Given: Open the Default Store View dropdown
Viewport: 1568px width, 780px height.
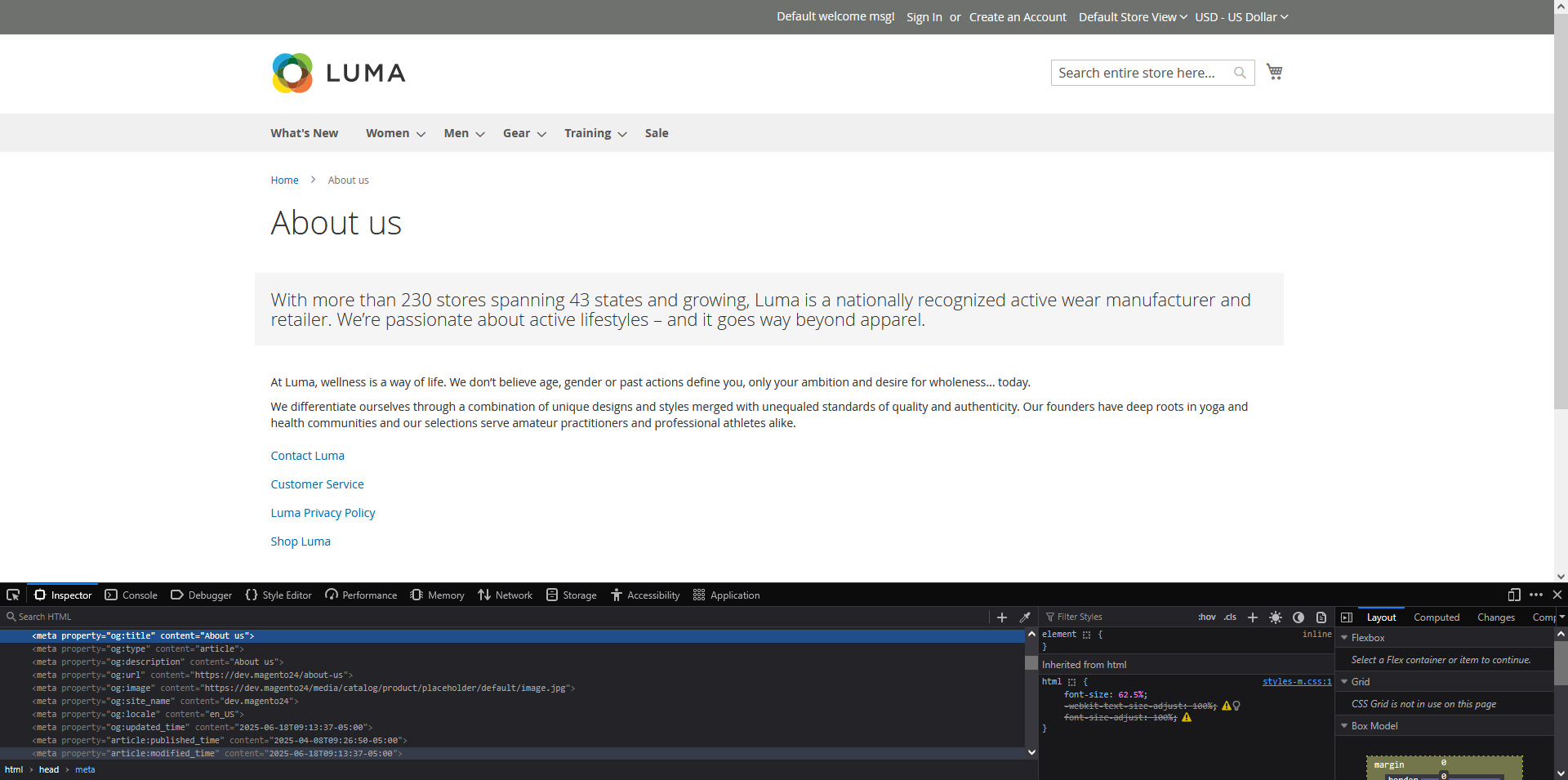Looking at the screenshot, I should tap(1133, 17).
